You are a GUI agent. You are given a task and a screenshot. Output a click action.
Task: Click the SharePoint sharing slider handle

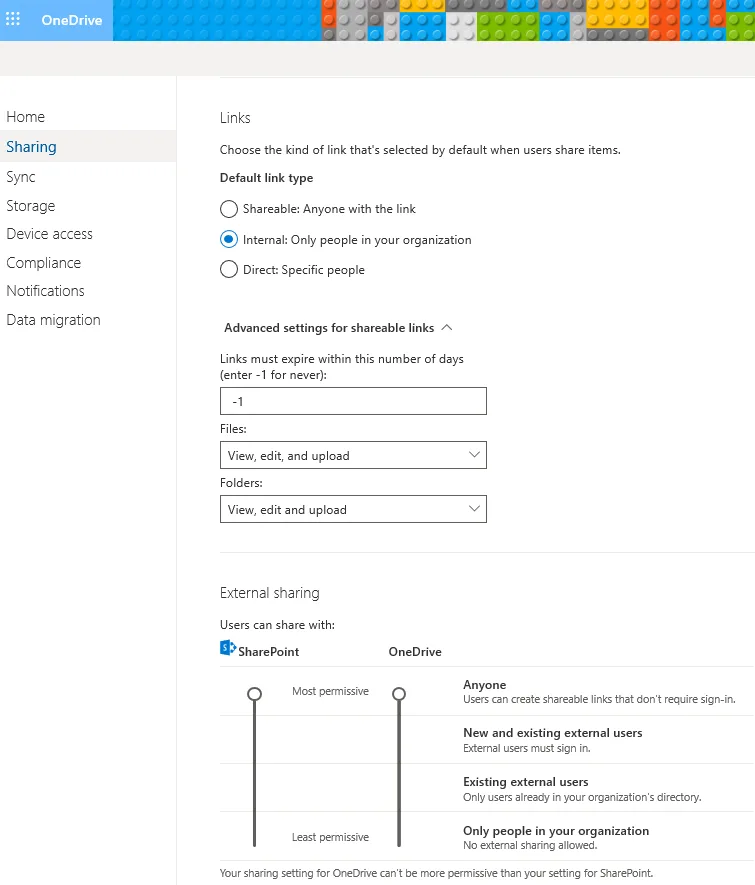[x=254, y=694]
